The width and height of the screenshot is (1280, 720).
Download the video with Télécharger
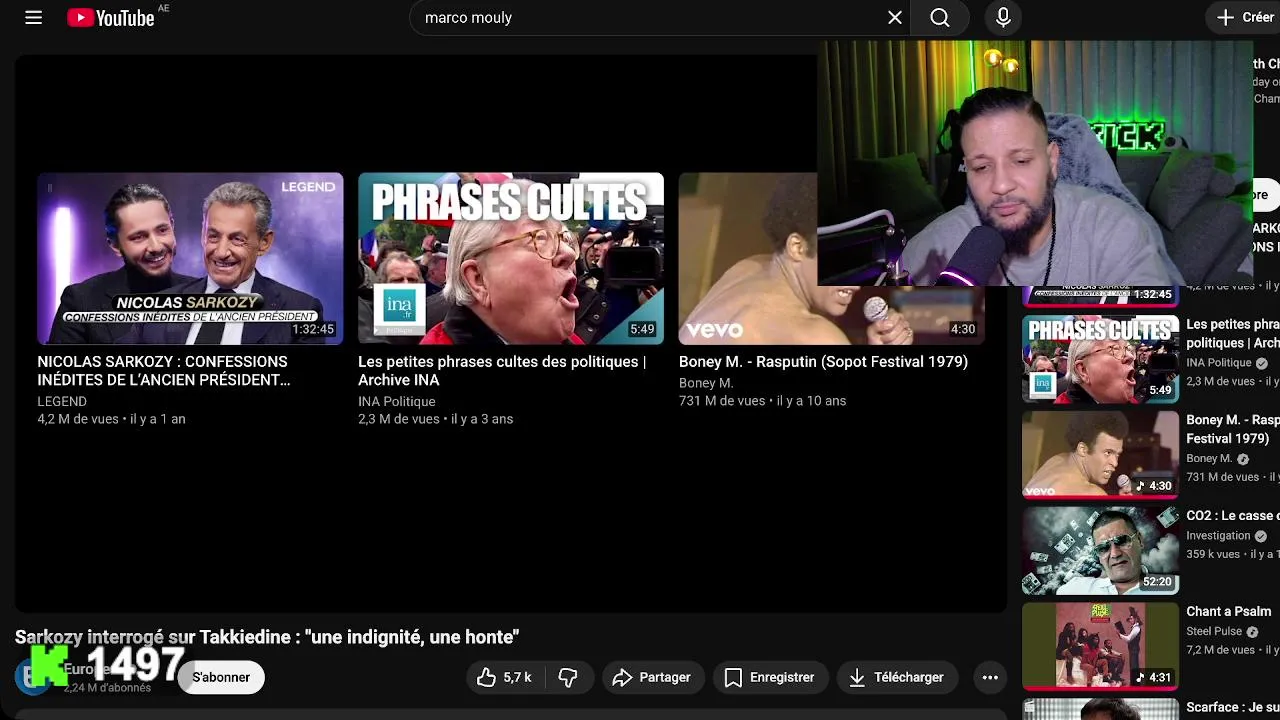click(896, 677)
